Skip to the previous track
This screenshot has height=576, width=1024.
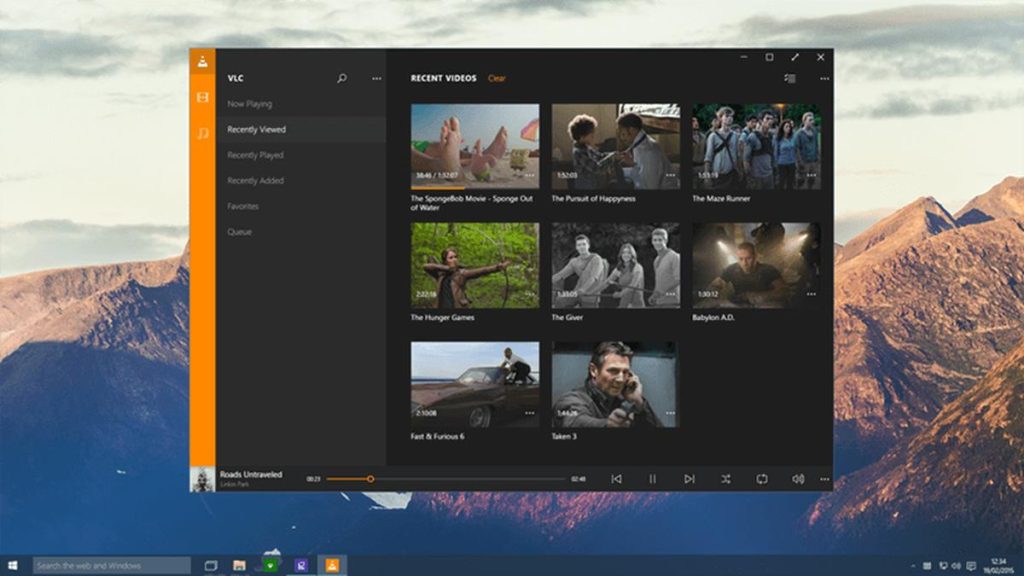(x=616, y=479)
